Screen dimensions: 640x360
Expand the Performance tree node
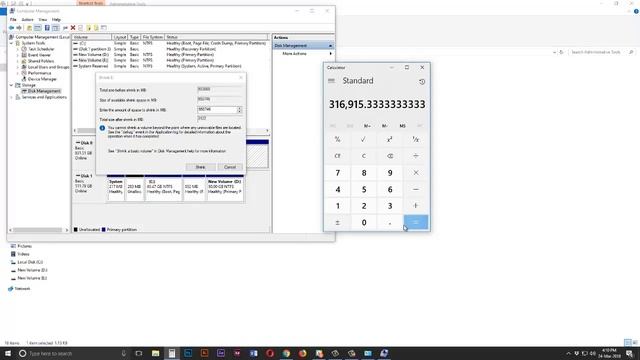pos(18,73)
